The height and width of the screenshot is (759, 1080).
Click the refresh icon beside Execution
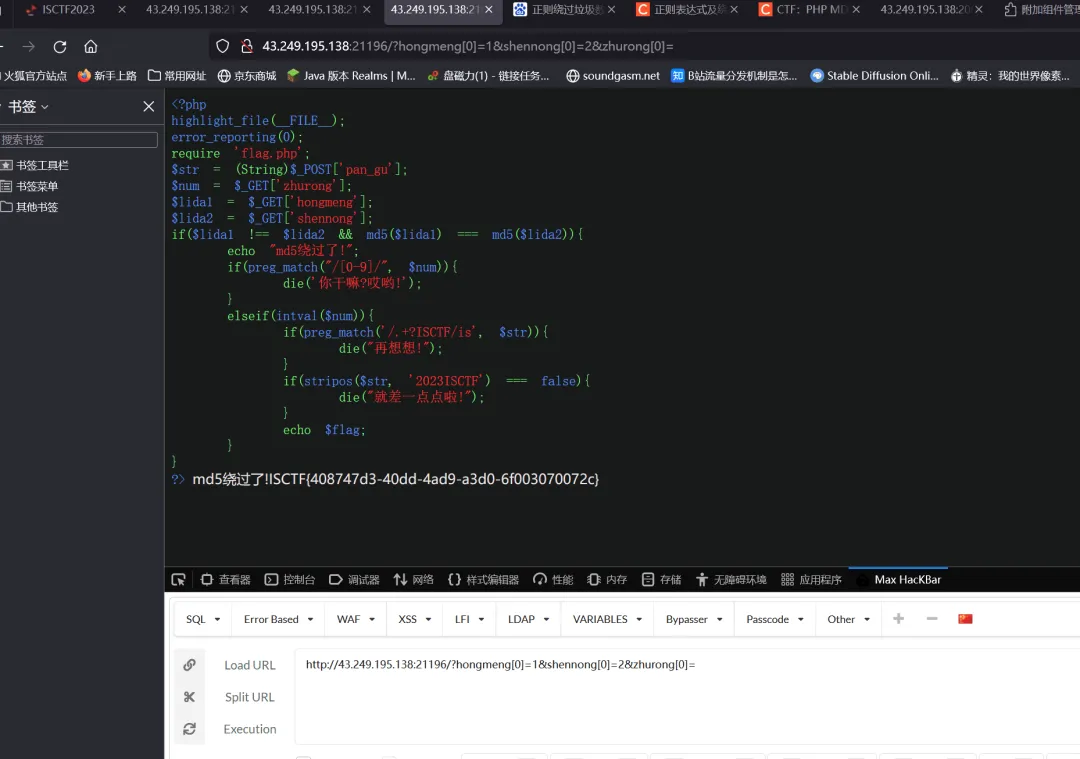189,729
